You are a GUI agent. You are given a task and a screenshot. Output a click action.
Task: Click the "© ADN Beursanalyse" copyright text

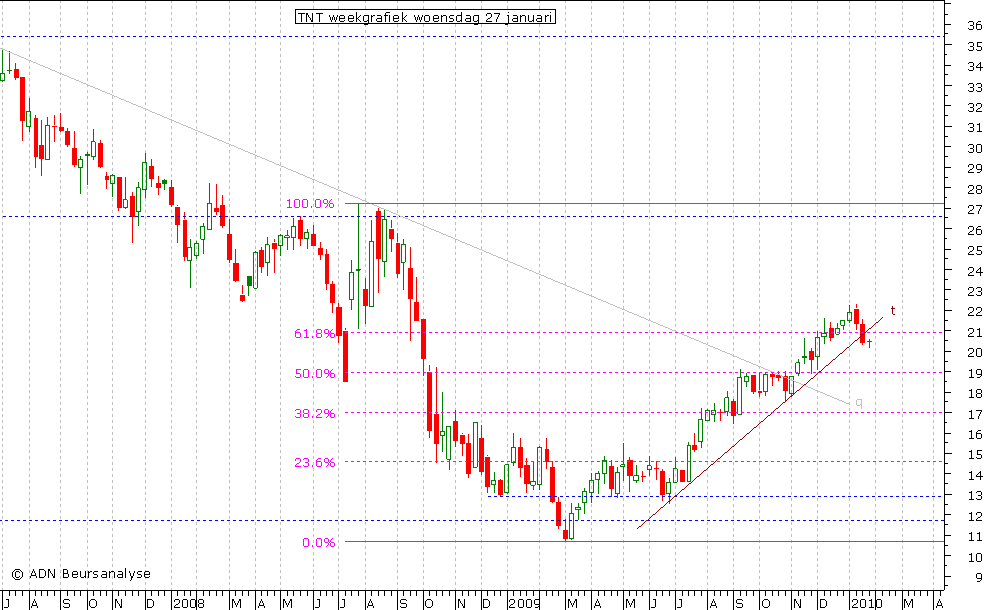[81, 574]
